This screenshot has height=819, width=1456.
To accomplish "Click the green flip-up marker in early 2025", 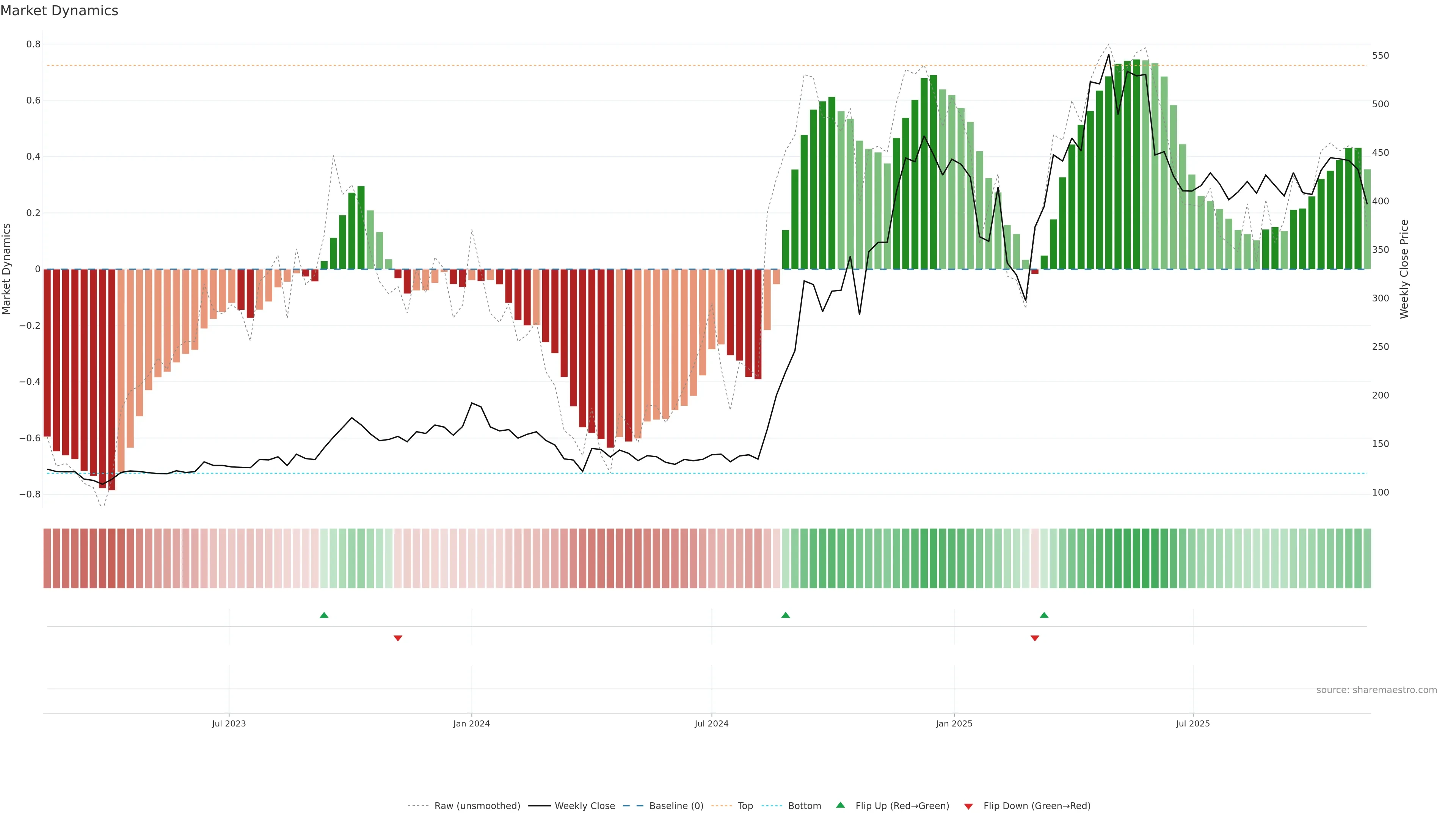I will coord(1044,615).
